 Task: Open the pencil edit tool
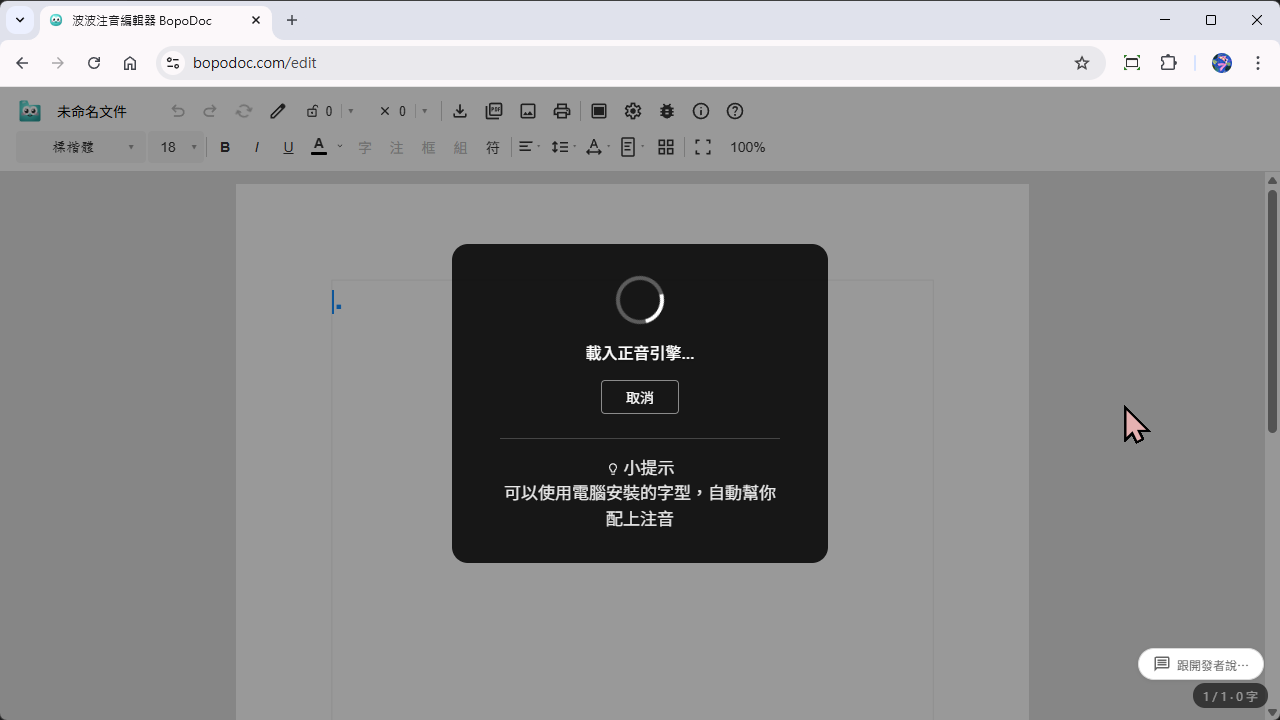[x=277, y=111]
